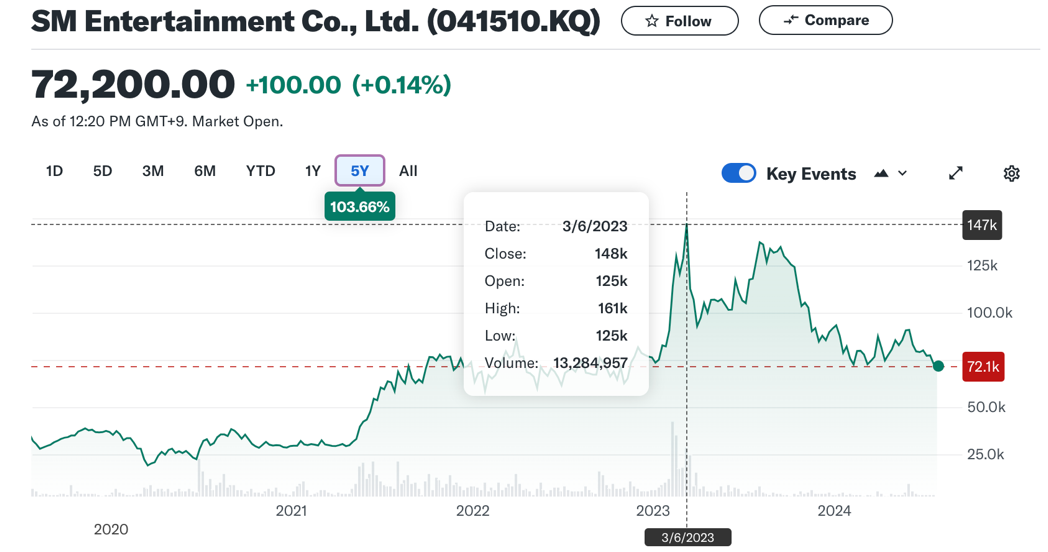Click the (+0.14%) percent change
The height and width of the screenshot is (552, 1048).
click(x=402, y=85)
